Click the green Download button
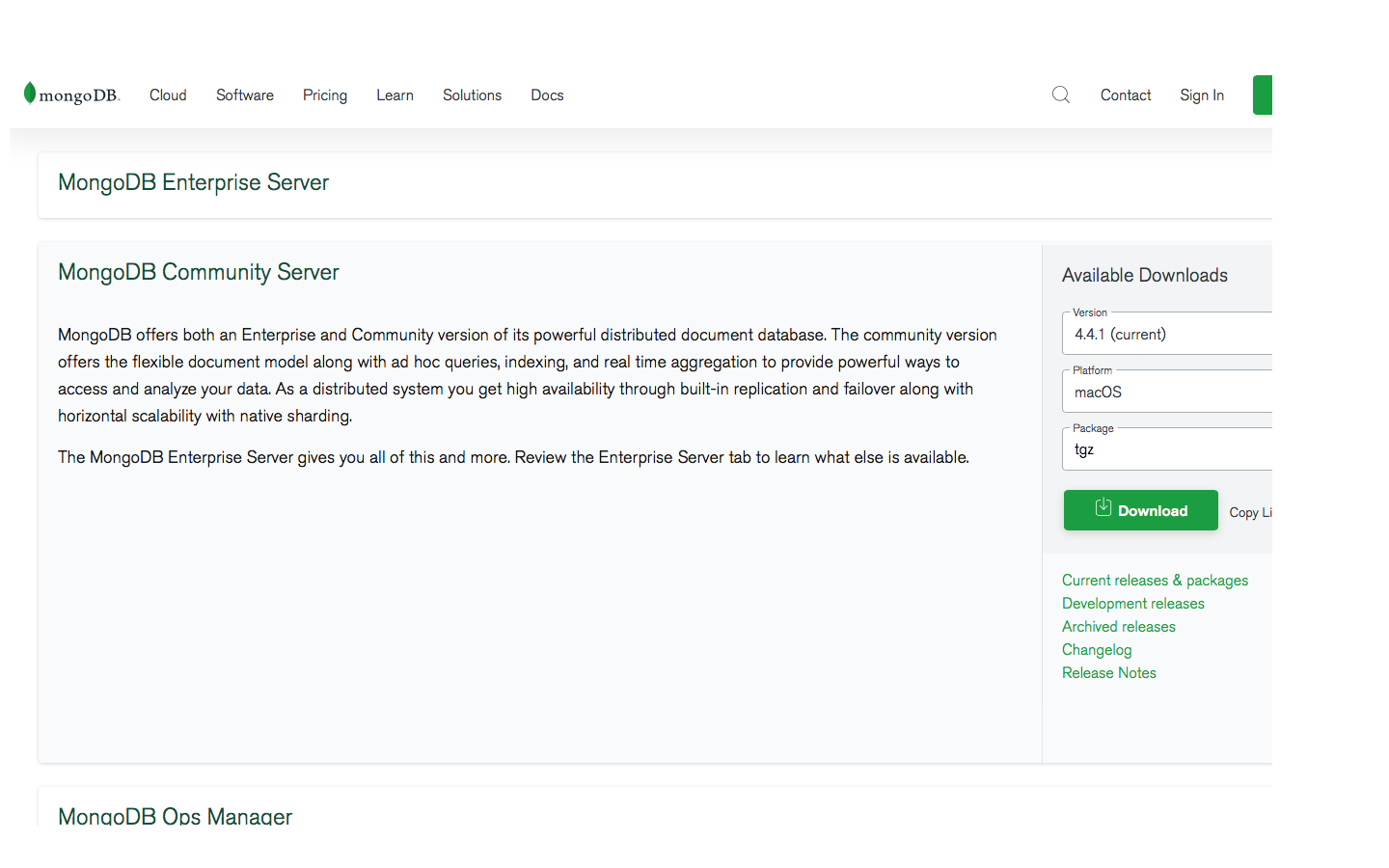1389x868 pixels. point(1141,510)
